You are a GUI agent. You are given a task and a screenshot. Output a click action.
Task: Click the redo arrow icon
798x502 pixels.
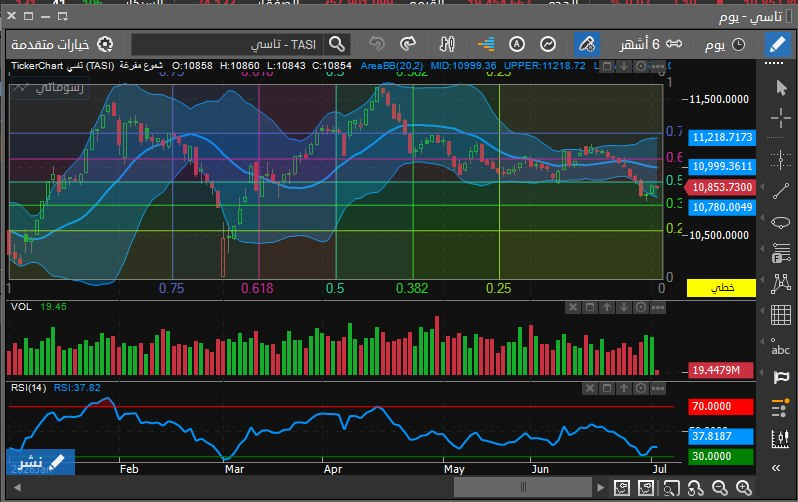[x=408, y=45]
